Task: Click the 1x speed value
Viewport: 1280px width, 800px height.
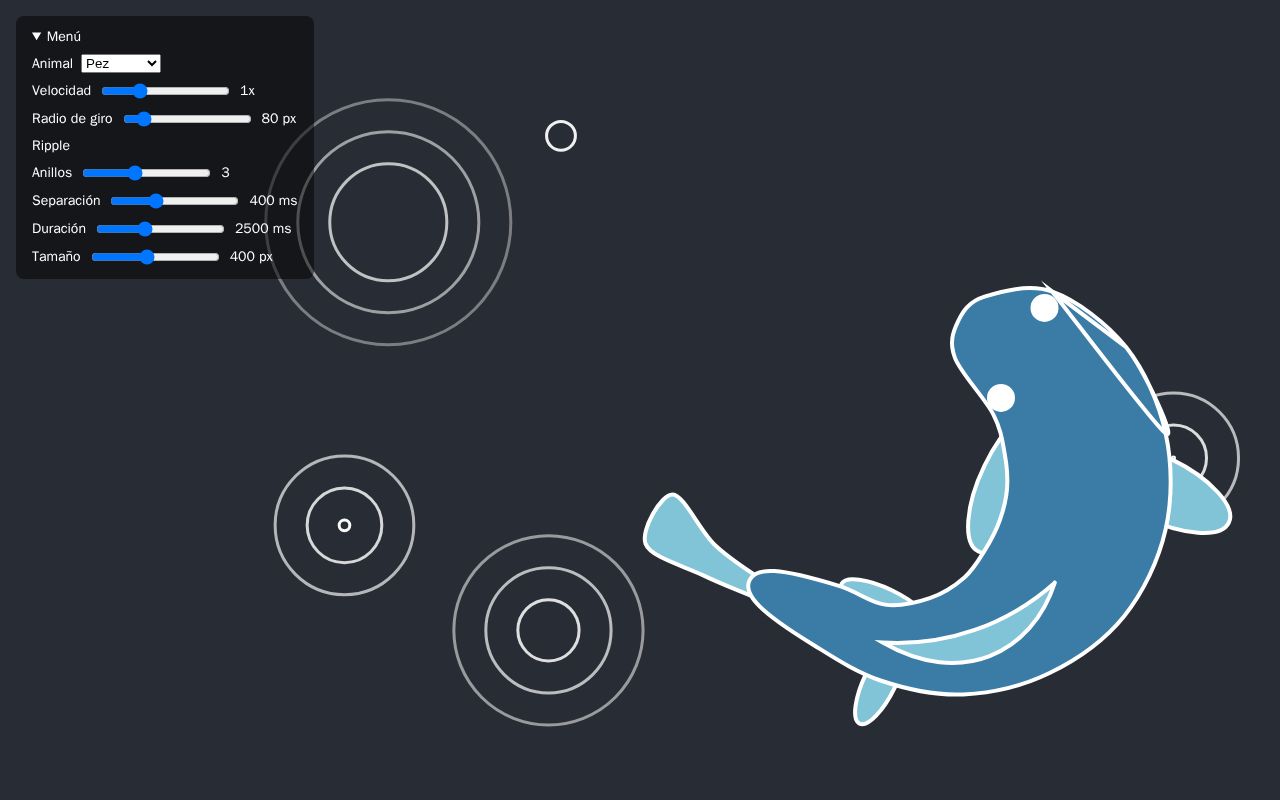Action: click(247, 91)
